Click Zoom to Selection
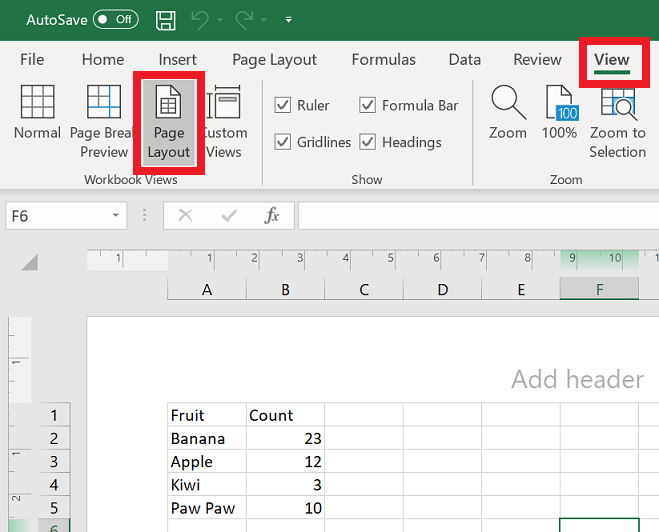This screenshot has width=659, height=532. point(617,120)
